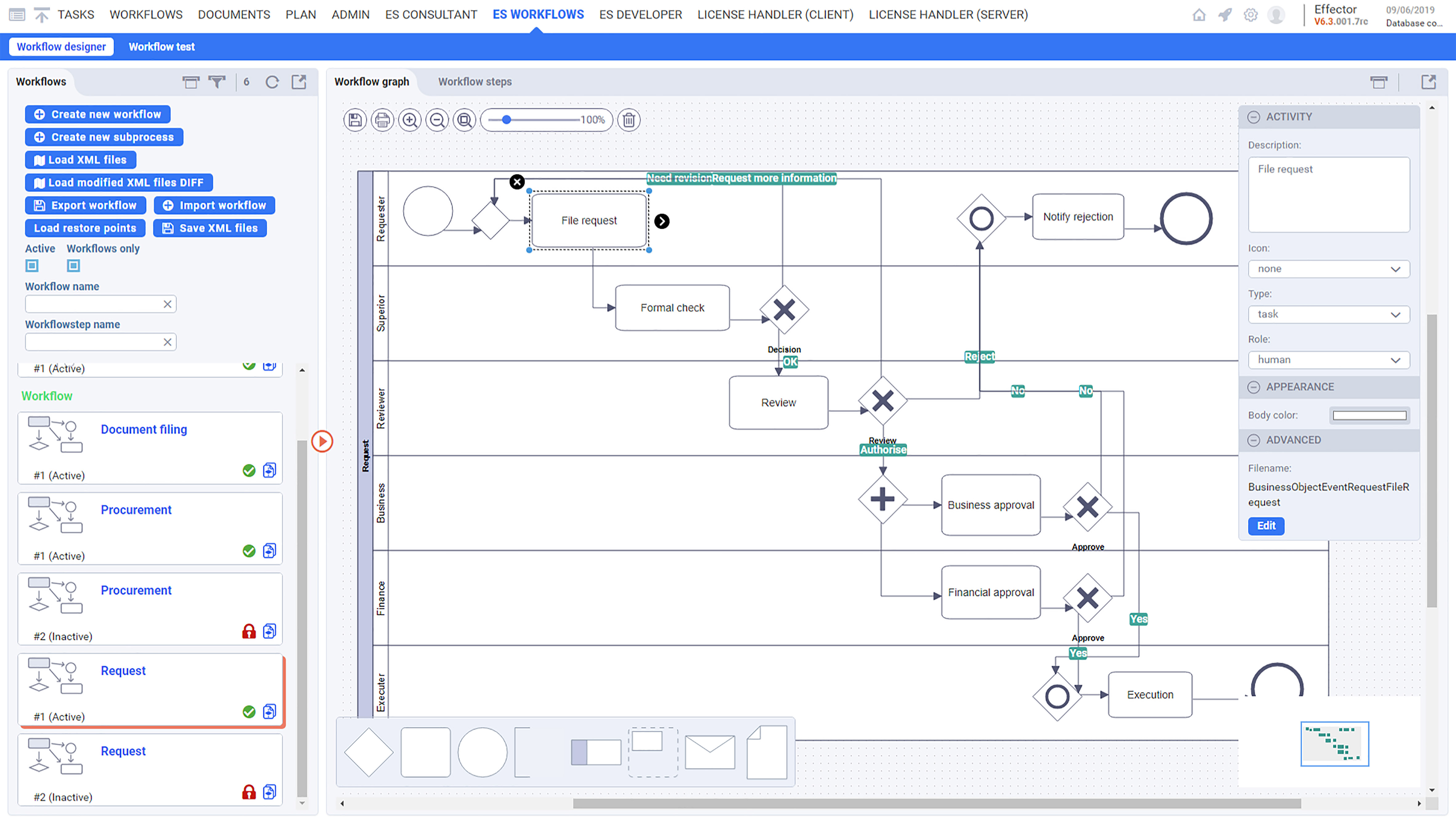The width and height of the screenshot is (1456, 823).
Task: Select the envelope message shape in palette
Action: pos(709,752)
